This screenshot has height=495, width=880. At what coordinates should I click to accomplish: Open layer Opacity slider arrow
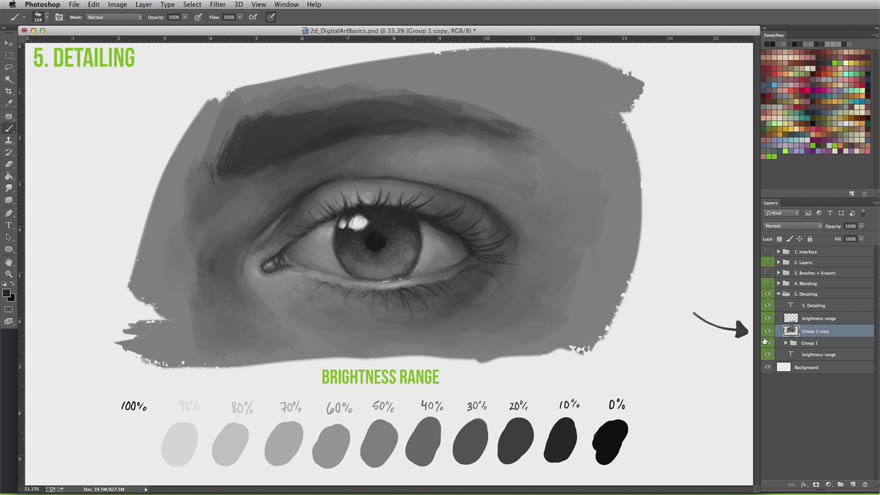coord(861,226)
